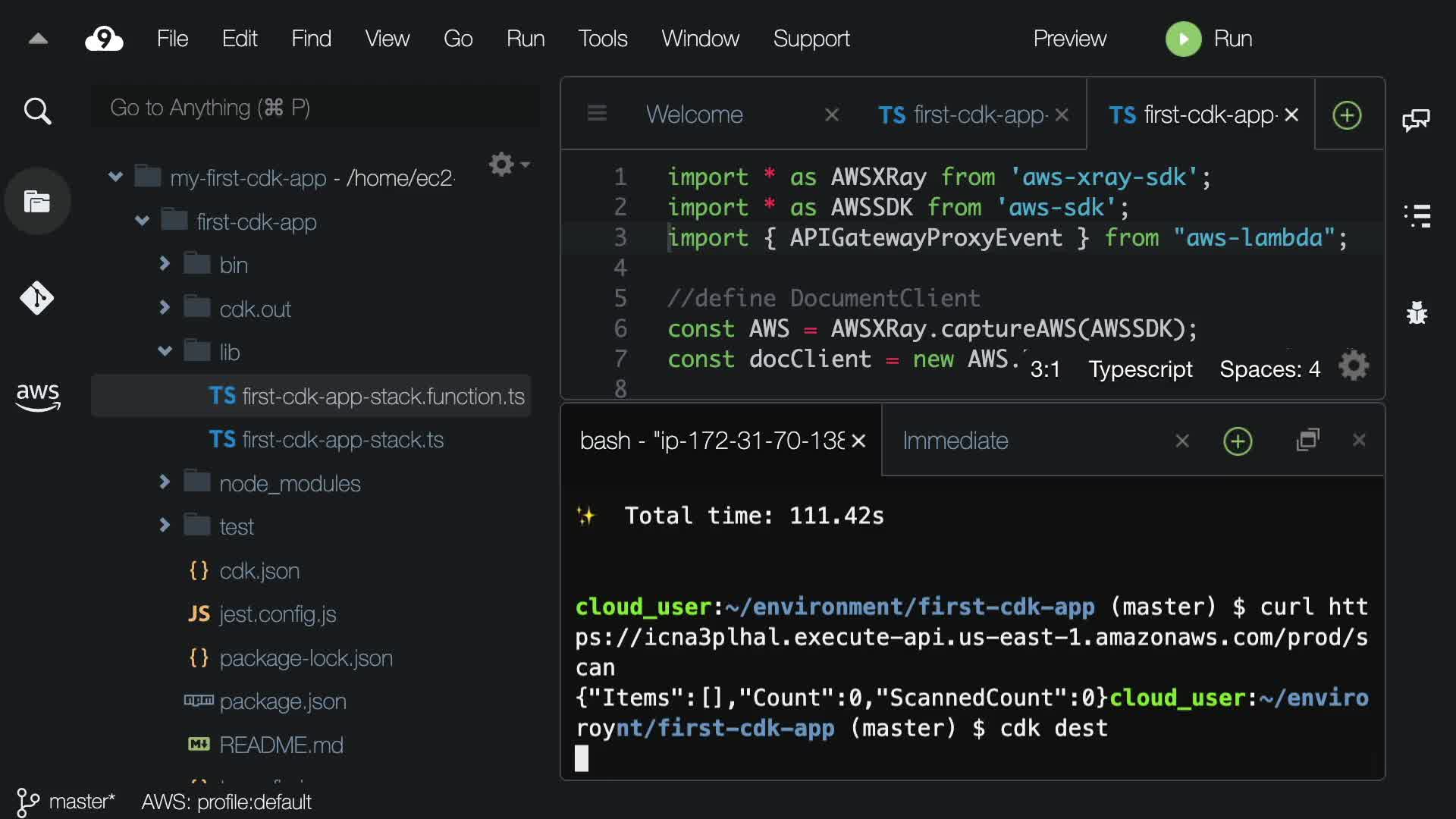
Task: Click the green Run button
Action: pos(1183,39)
